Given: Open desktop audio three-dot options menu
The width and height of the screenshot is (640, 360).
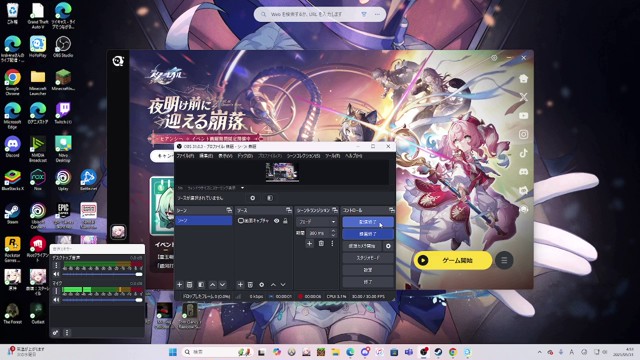Looking at the screenshot, I should (56, 265).
